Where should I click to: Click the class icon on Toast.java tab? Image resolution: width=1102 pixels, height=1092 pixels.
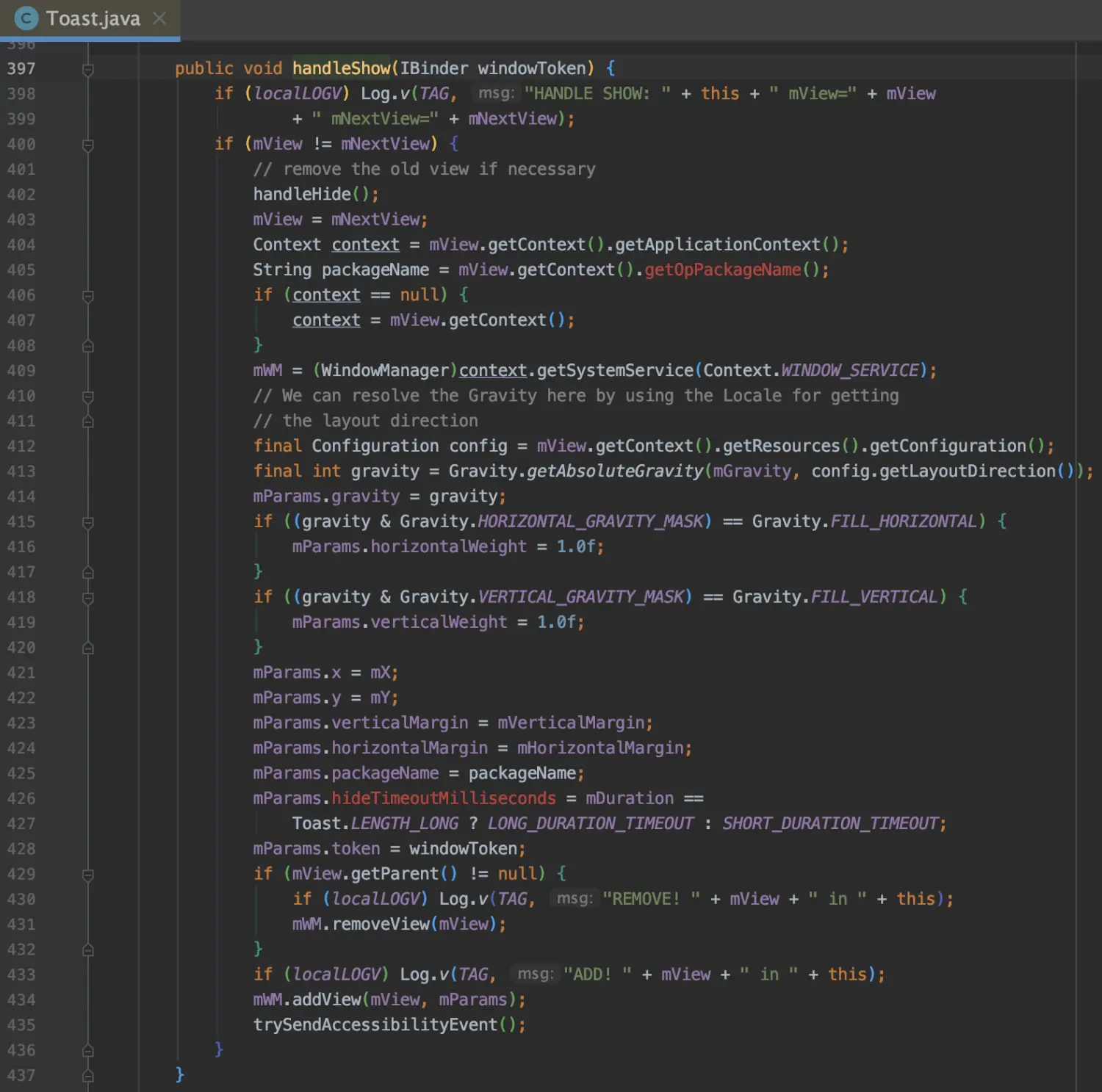coord(26,18)
